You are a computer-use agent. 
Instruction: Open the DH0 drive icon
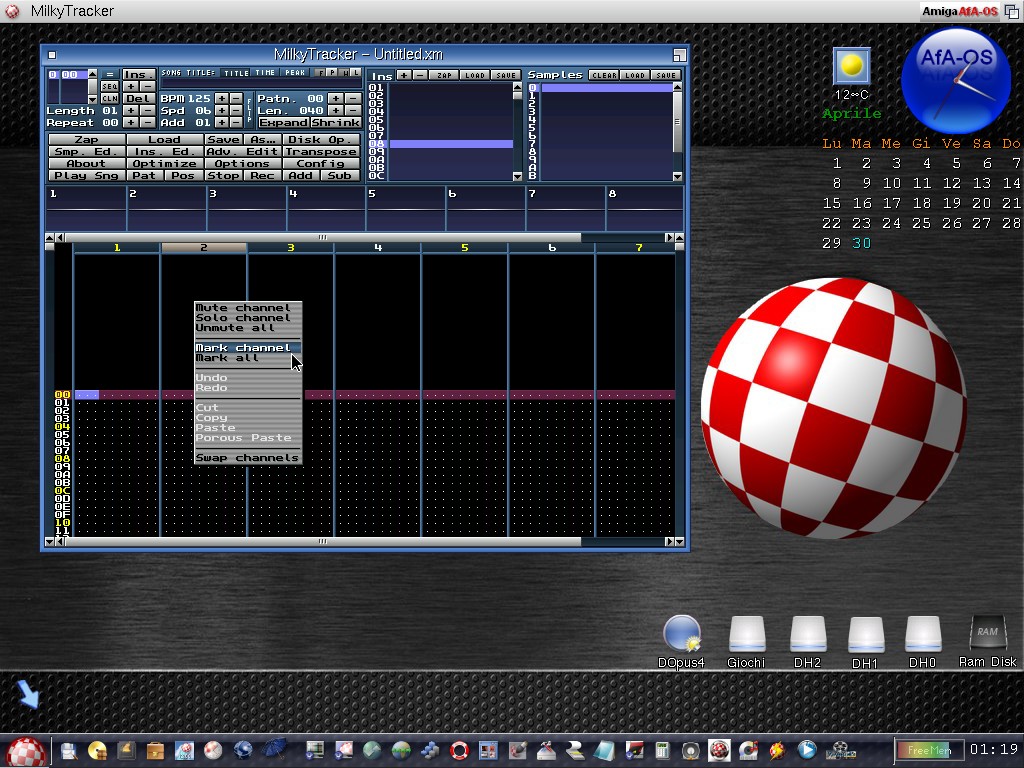pyautogui.click(x=922, y=636)
